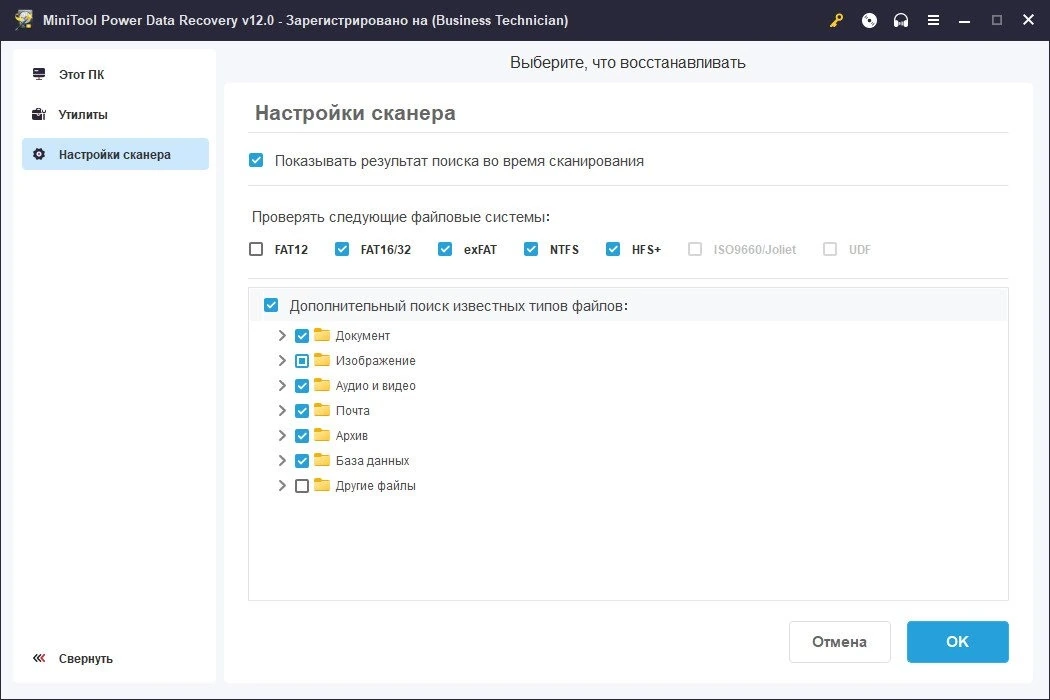The image size is (1050, 700).
Task: Uncheck the База данных checkbox
Action: pos(302,461)
